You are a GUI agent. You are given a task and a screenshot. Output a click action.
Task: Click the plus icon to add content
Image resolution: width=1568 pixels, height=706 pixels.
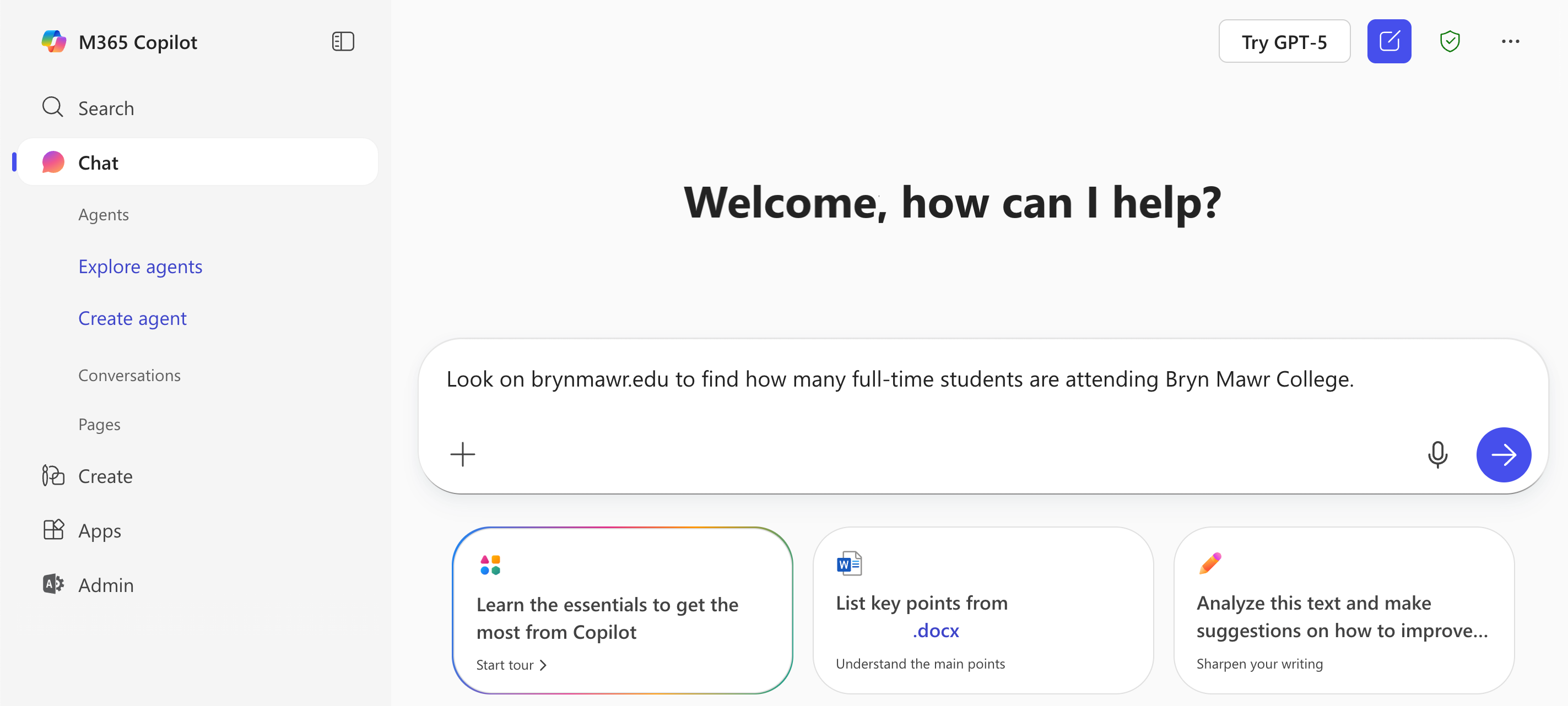tap(463, 454)
